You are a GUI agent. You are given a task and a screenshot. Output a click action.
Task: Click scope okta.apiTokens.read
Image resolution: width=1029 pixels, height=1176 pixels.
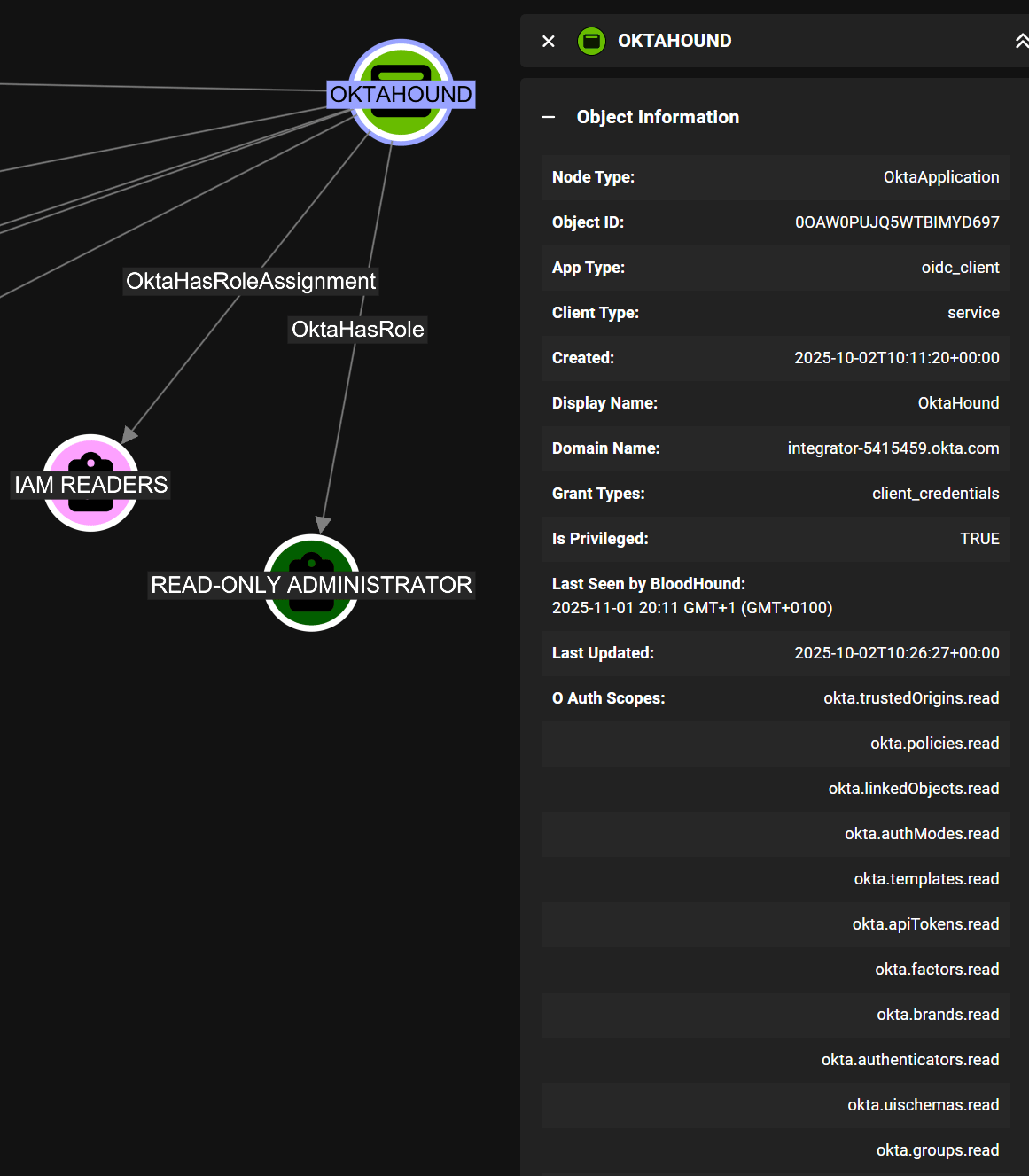coord(925,924)
